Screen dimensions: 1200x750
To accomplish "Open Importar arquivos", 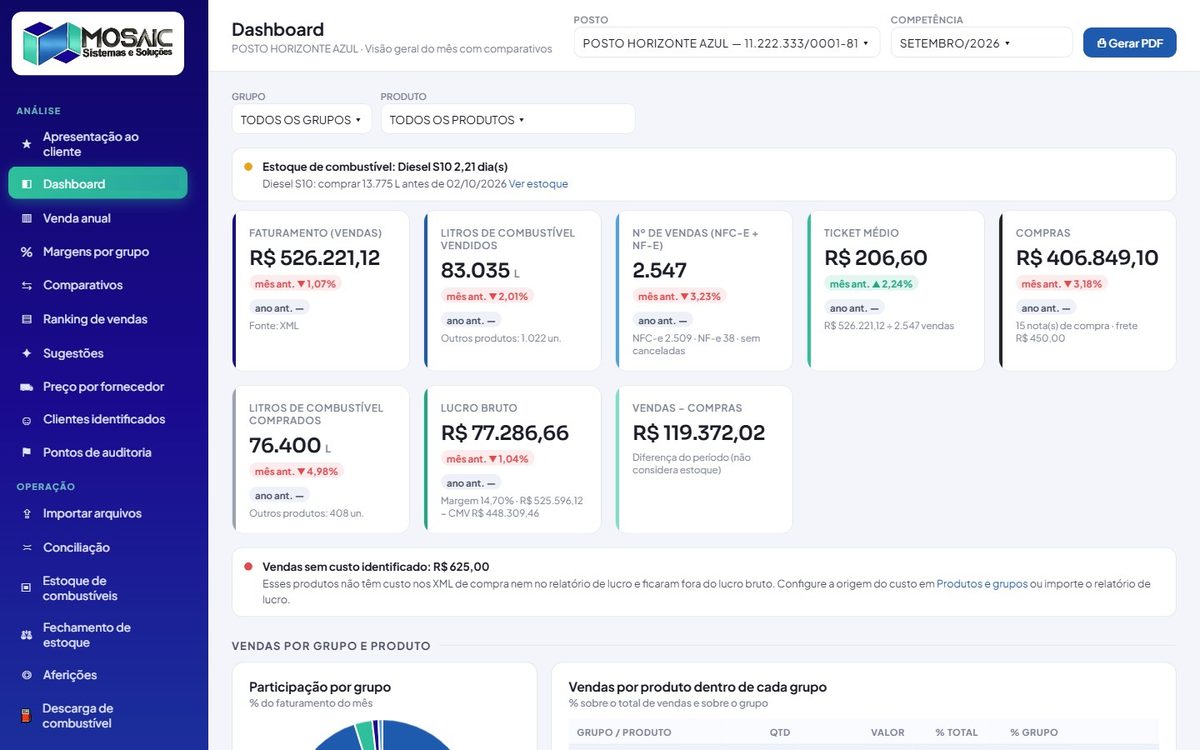I will 98,514.
